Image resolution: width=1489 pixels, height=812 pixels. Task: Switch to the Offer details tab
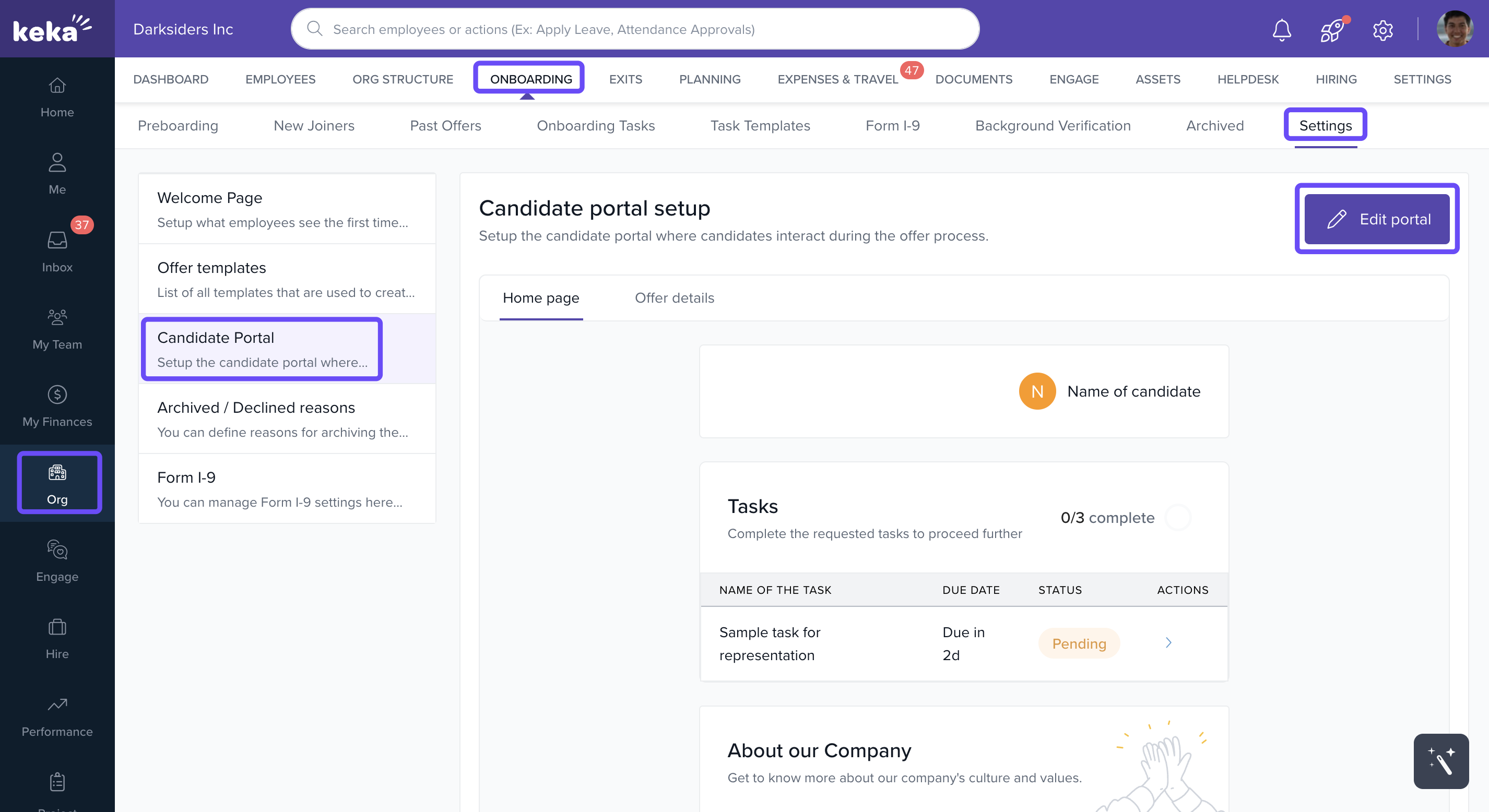[674, 297]
